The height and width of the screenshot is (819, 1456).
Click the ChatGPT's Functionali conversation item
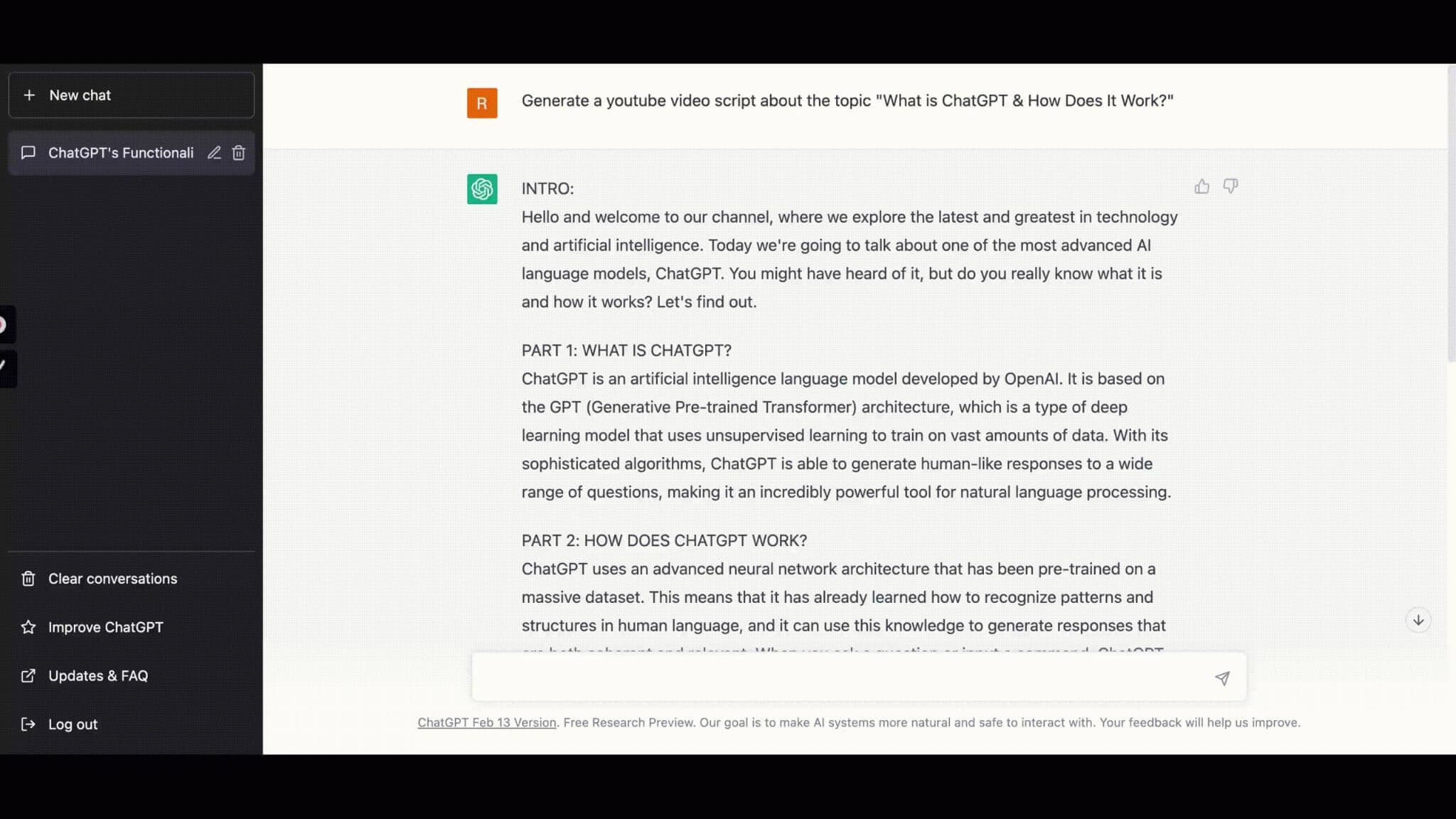point(121,152)
